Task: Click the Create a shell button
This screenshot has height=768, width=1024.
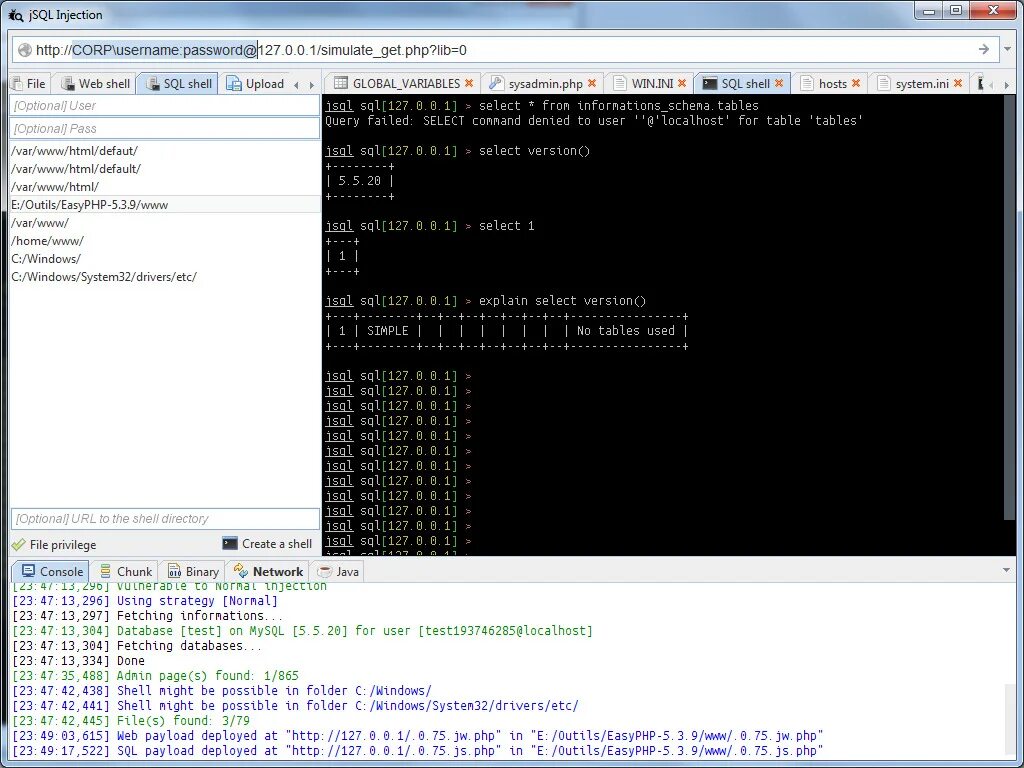Action: tap(267, 543)
